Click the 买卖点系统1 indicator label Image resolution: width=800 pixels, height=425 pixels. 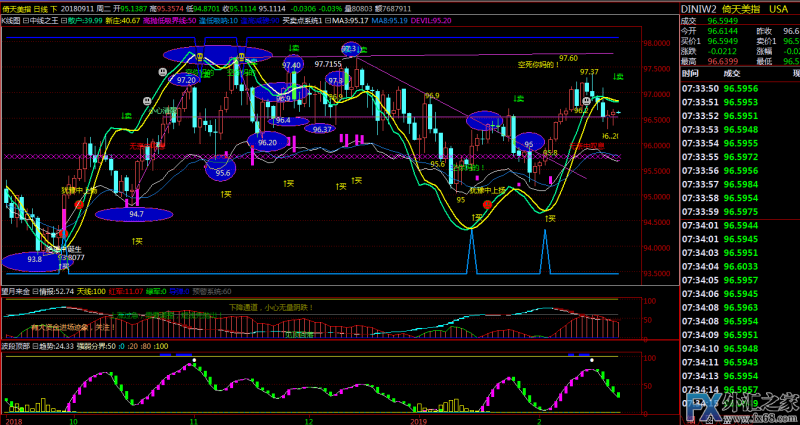[303, 21]
